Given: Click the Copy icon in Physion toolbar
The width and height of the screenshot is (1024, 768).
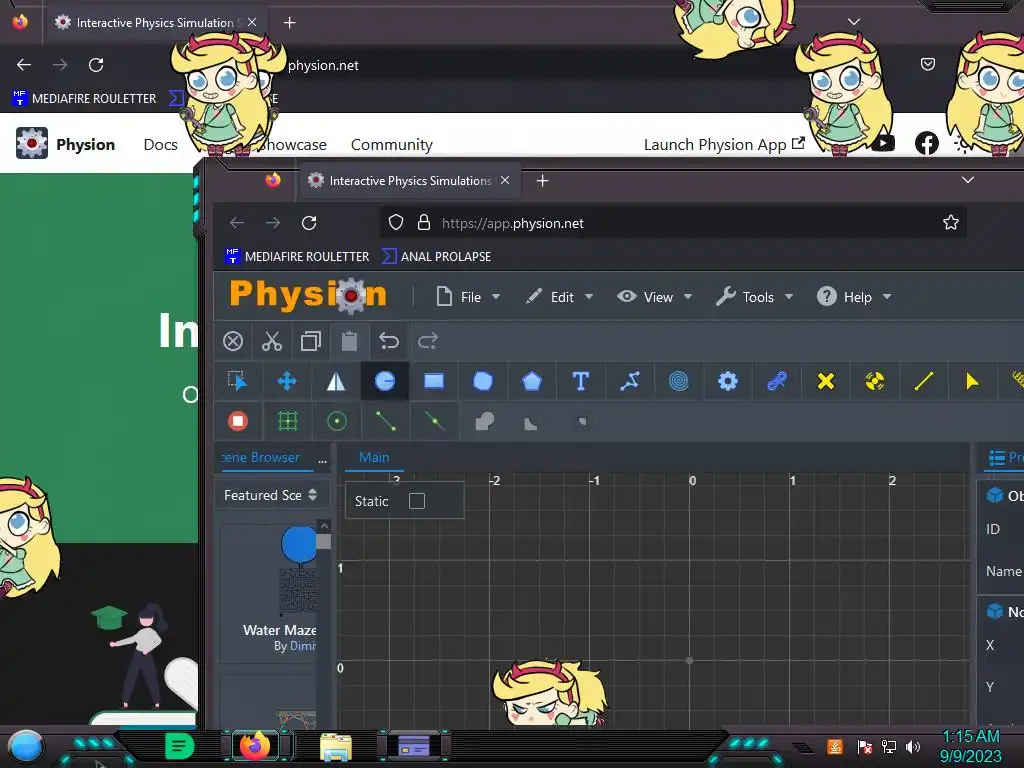Looking at the screenshot, I should point(311,341).
